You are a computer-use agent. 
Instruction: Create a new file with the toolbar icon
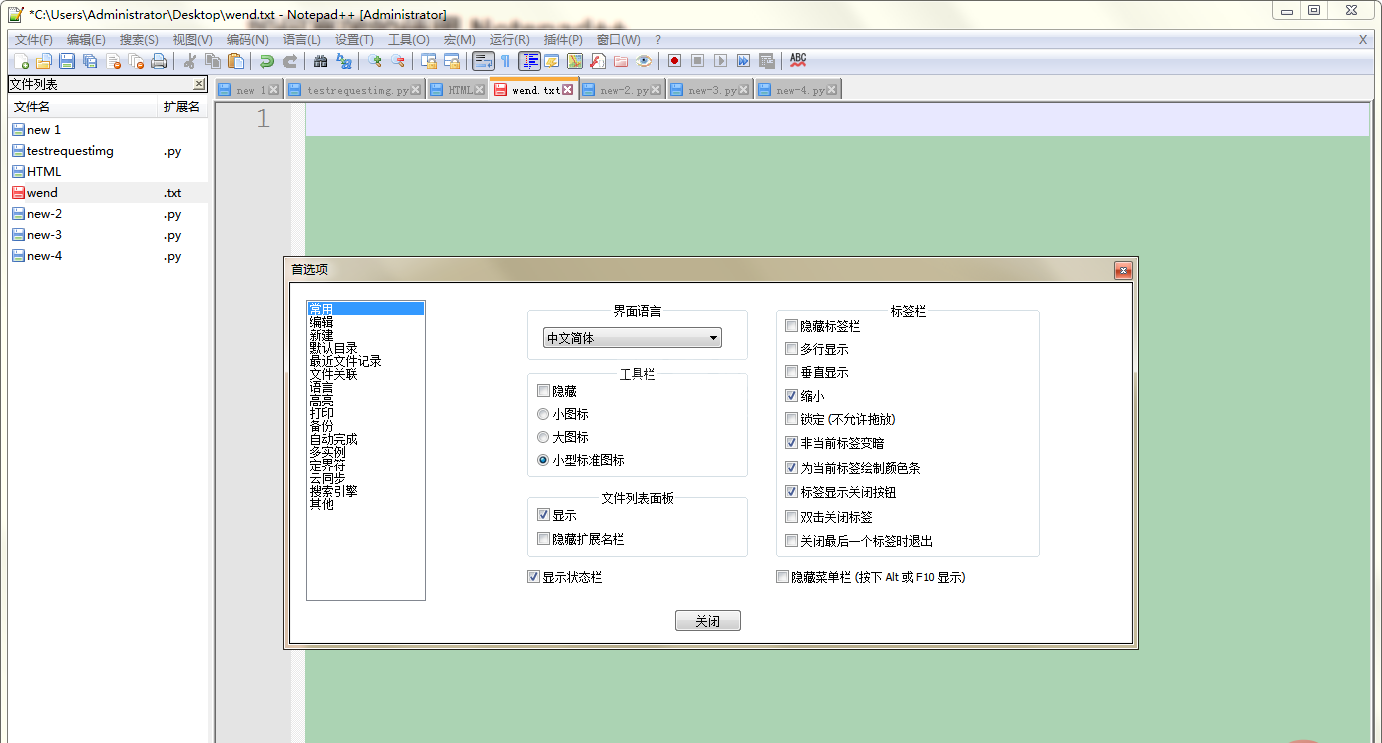point(21,61)
